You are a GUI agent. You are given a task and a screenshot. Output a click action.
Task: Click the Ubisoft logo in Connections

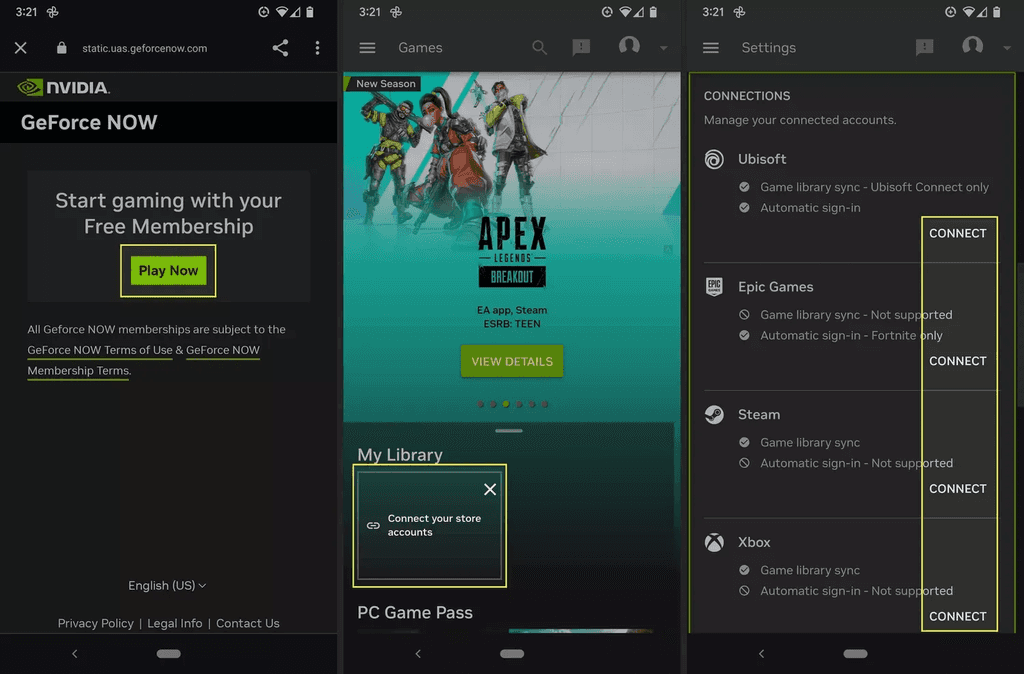click(713, 159)
